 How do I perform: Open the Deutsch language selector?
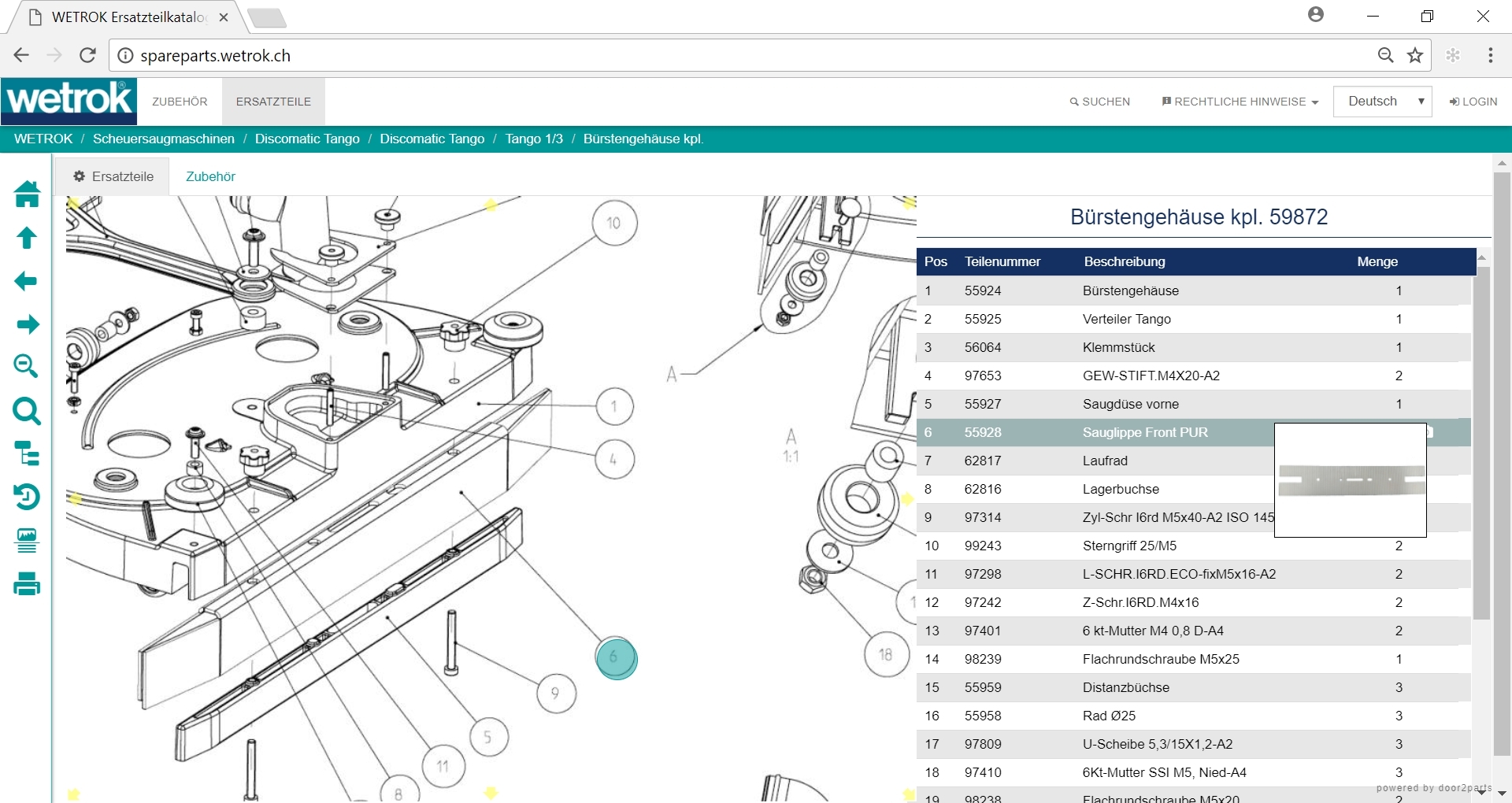point(1382,102)
